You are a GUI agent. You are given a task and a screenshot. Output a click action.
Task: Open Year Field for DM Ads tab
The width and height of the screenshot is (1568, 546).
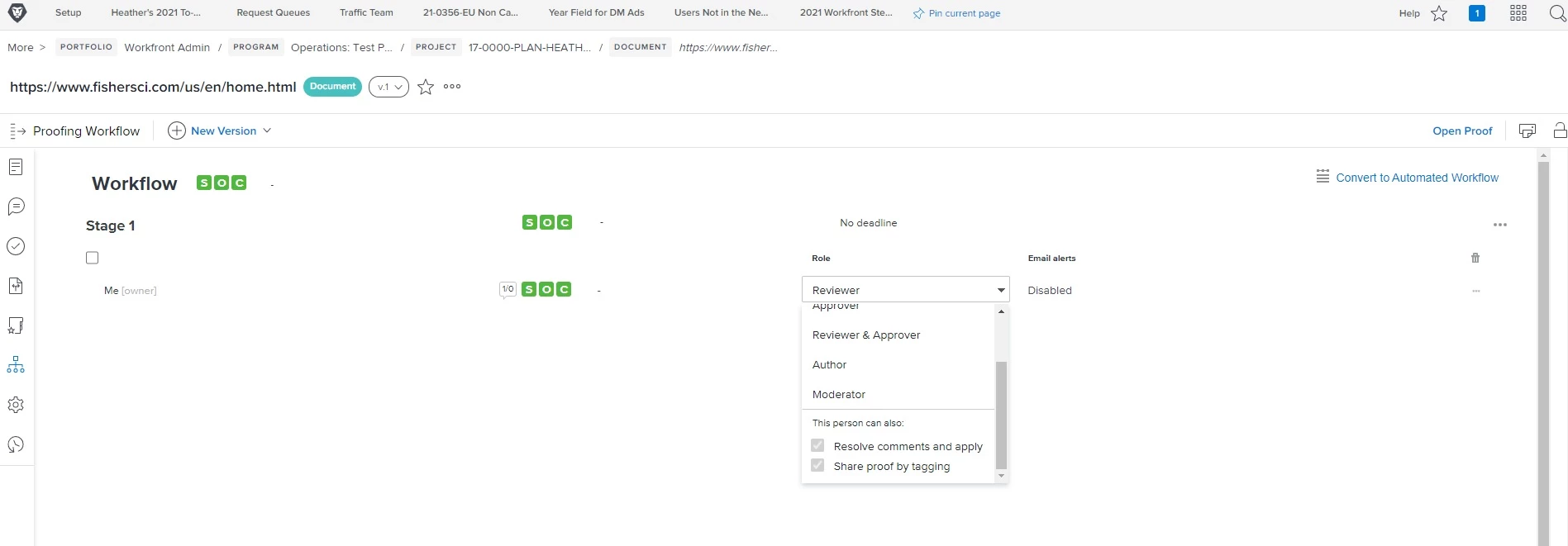pyautogui.click(x=596, y=12)
